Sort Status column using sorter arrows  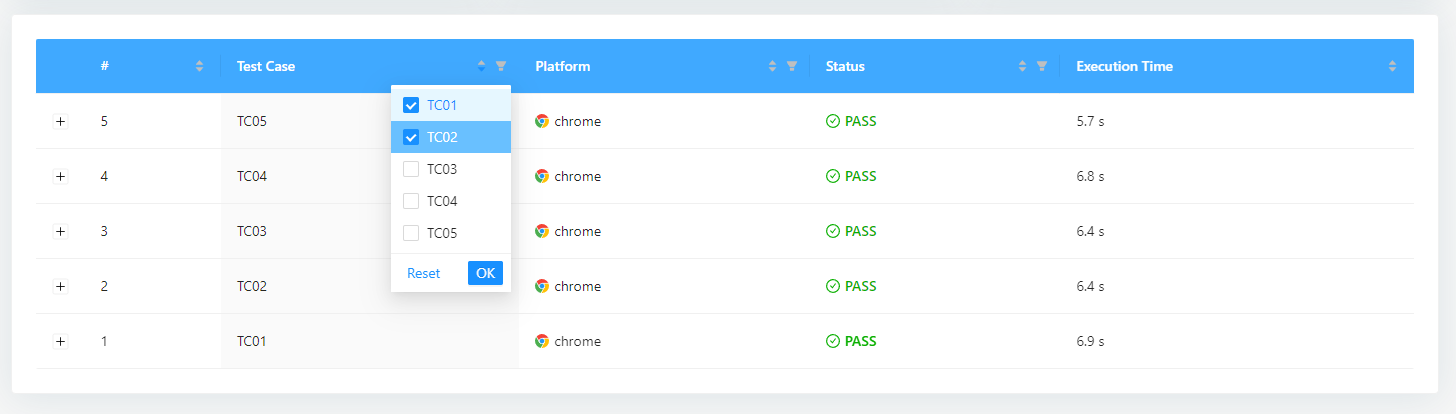(1022, 66)
